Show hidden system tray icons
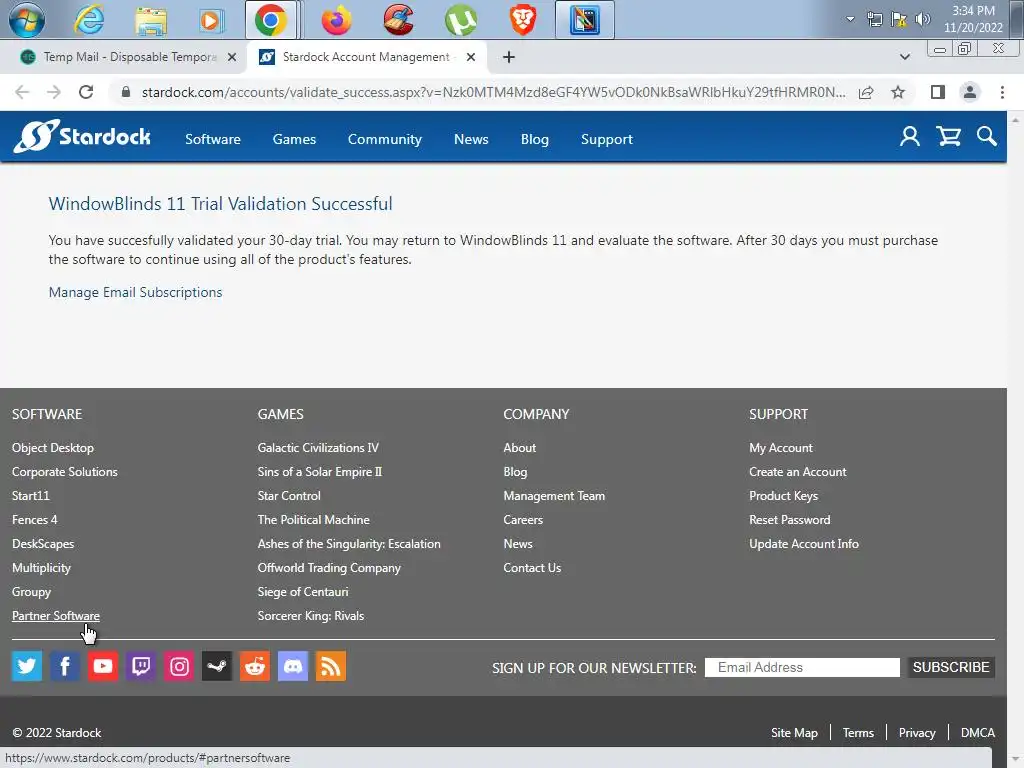The height and width of the screenshot is (768, 1024). (850, 19)
